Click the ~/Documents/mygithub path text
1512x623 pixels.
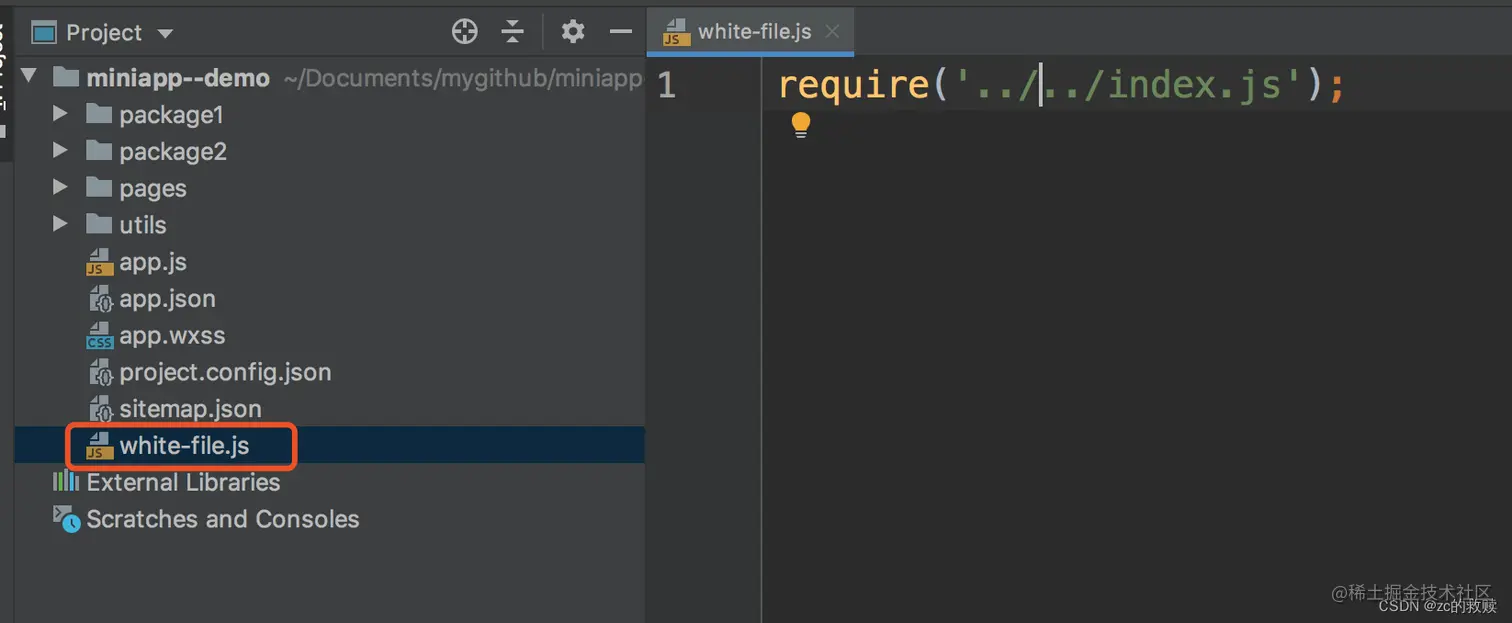point(464,78)
